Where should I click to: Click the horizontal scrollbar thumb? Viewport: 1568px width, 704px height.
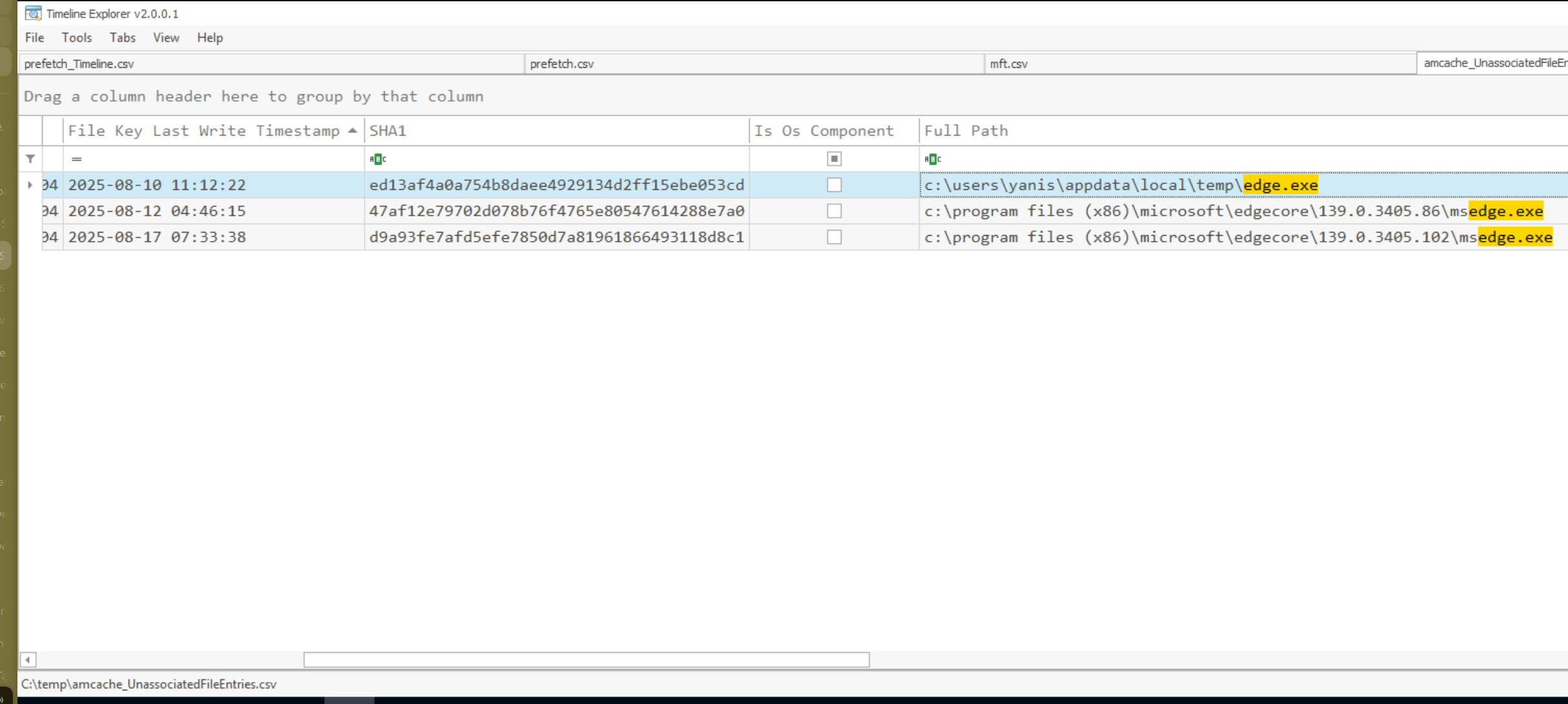[x=586, y=659]
